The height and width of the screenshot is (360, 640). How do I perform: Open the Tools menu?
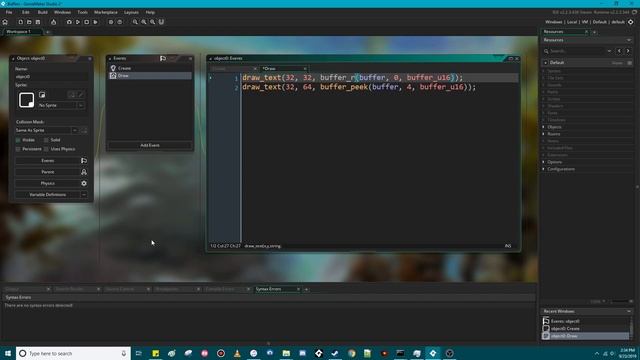(82, 12)
